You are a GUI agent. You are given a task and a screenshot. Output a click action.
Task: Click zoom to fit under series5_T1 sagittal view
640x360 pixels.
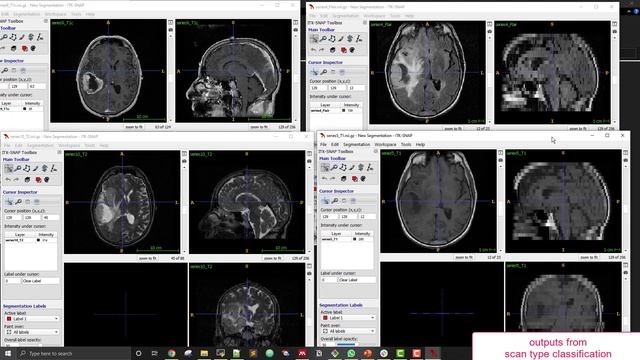[589, 258]
